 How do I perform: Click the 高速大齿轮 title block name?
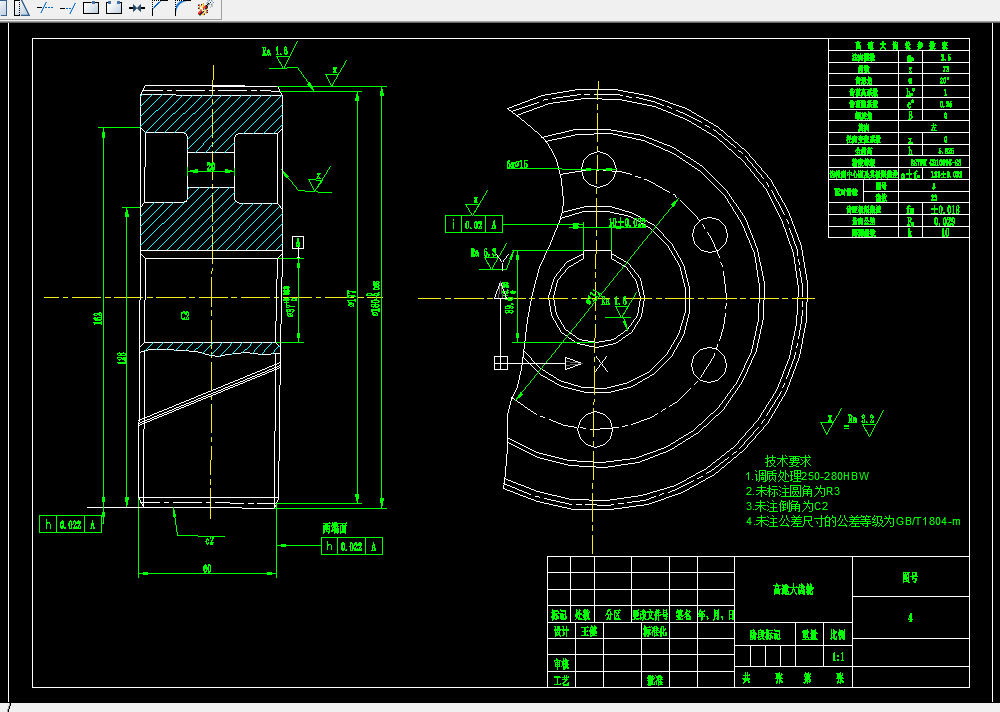coord(793,590)
